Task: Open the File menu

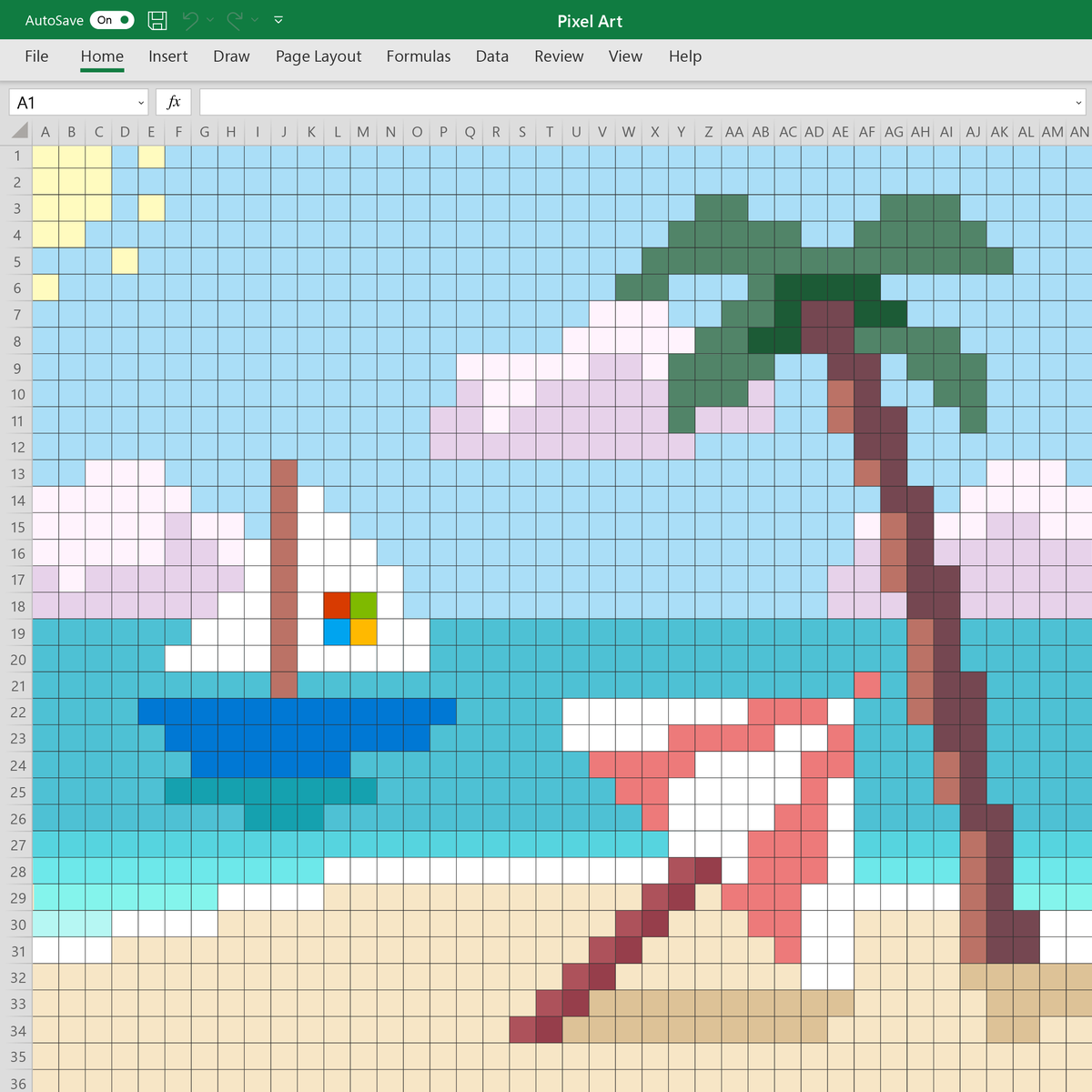Action: tap(36, 56)
